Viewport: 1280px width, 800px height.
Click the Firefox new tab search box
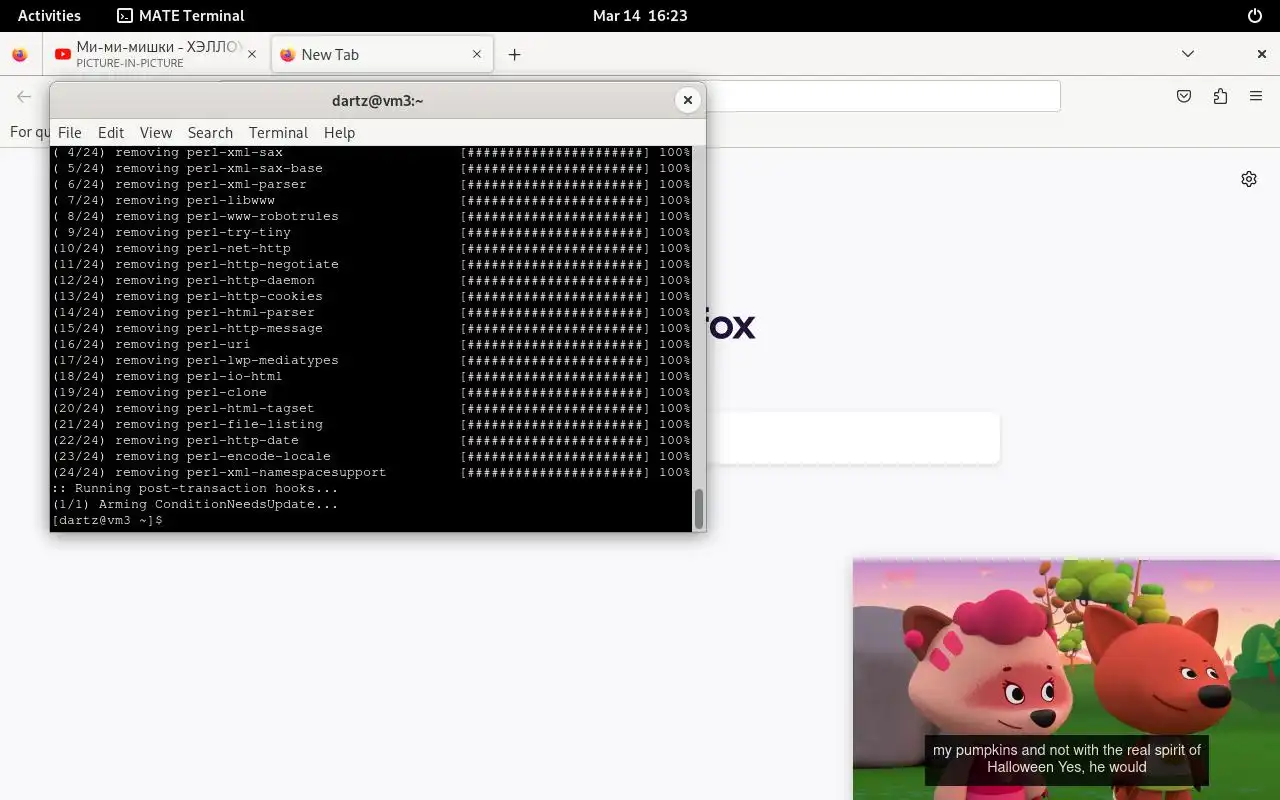click(852, 438)
